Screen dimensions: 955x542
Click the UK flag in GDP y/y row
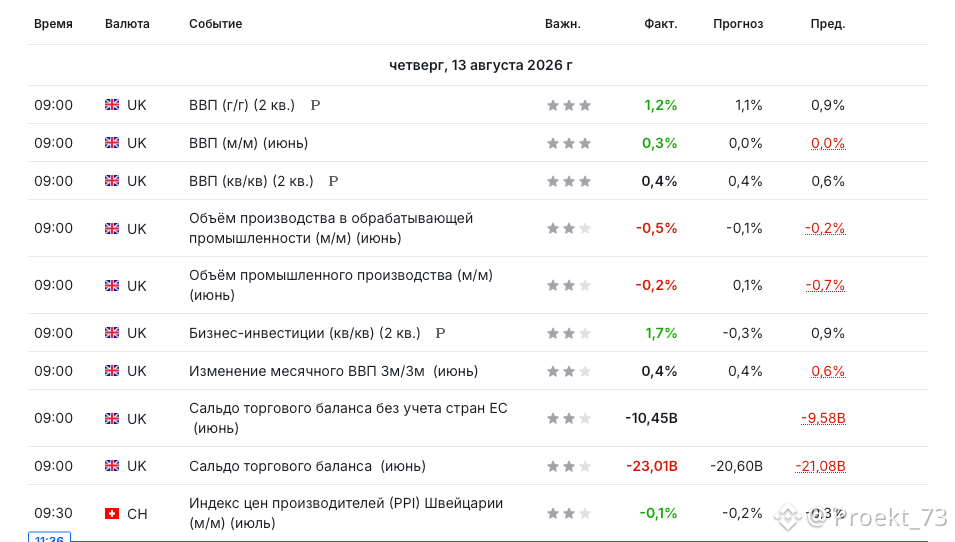(x=112, y=105)
